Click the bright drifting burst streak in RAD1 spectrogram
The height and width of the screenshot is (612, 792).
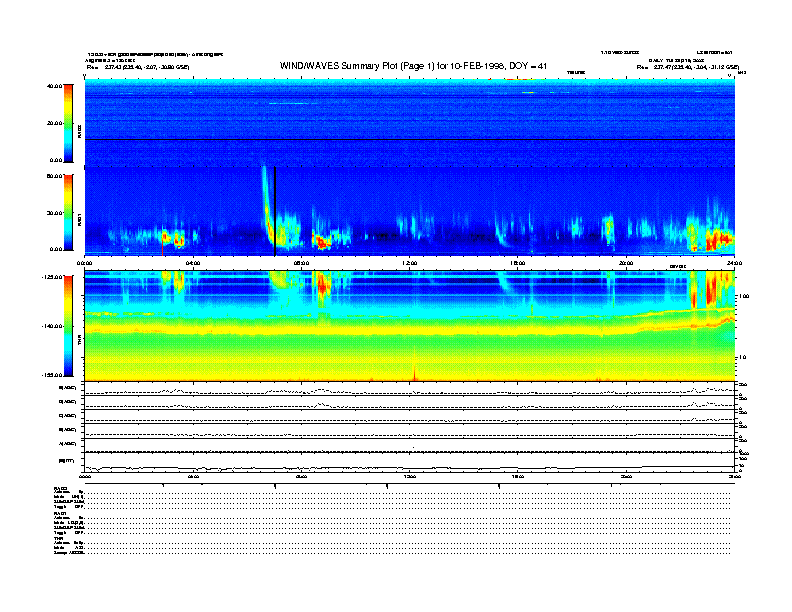(266, 205)
